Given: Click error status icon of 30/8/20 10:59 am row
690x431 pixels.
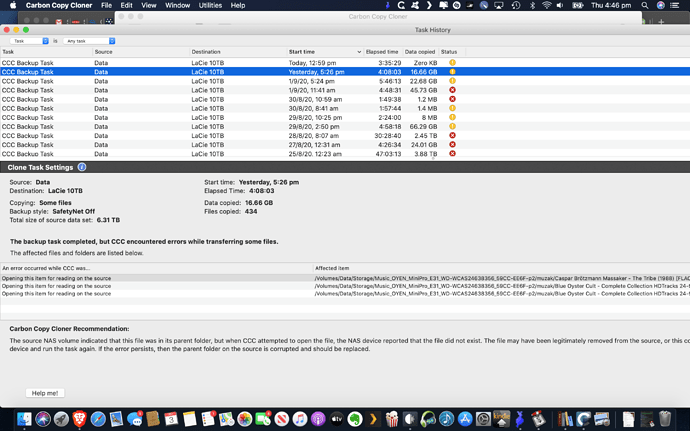Looking at the screenshot, I should 452,99.
